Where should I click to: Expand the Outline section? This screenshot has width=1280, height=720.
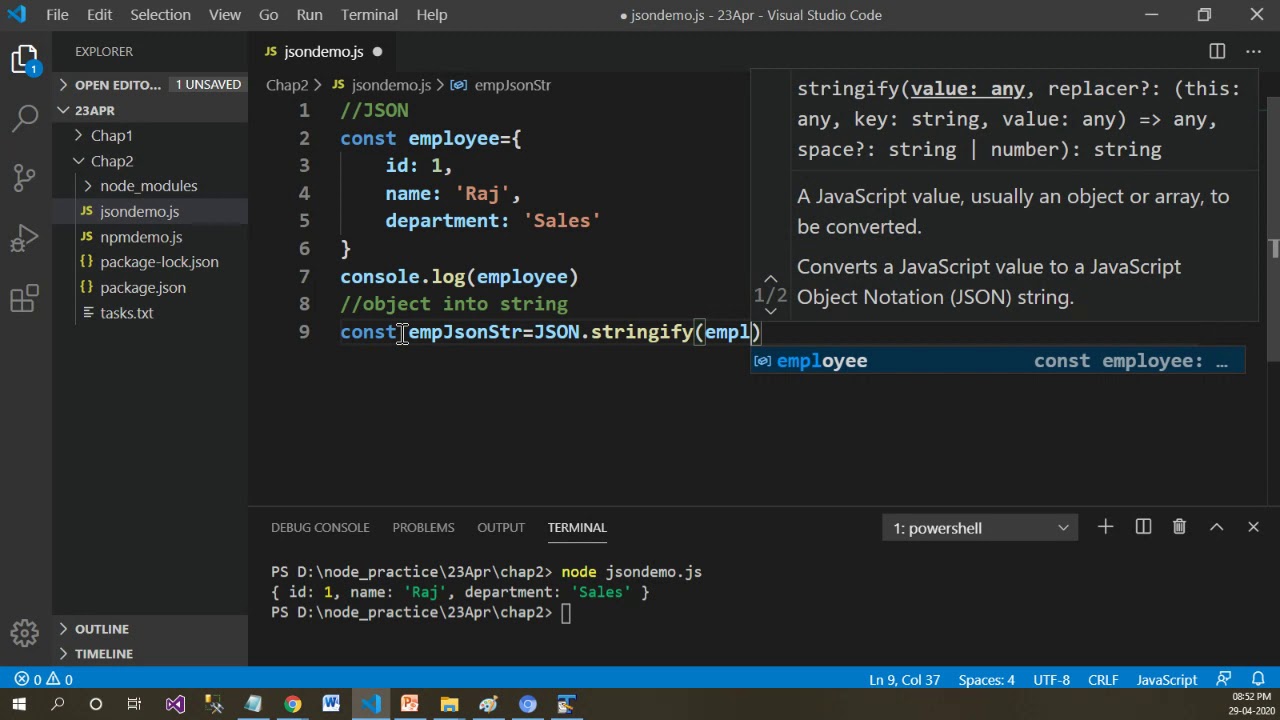(x=150, y=629)
